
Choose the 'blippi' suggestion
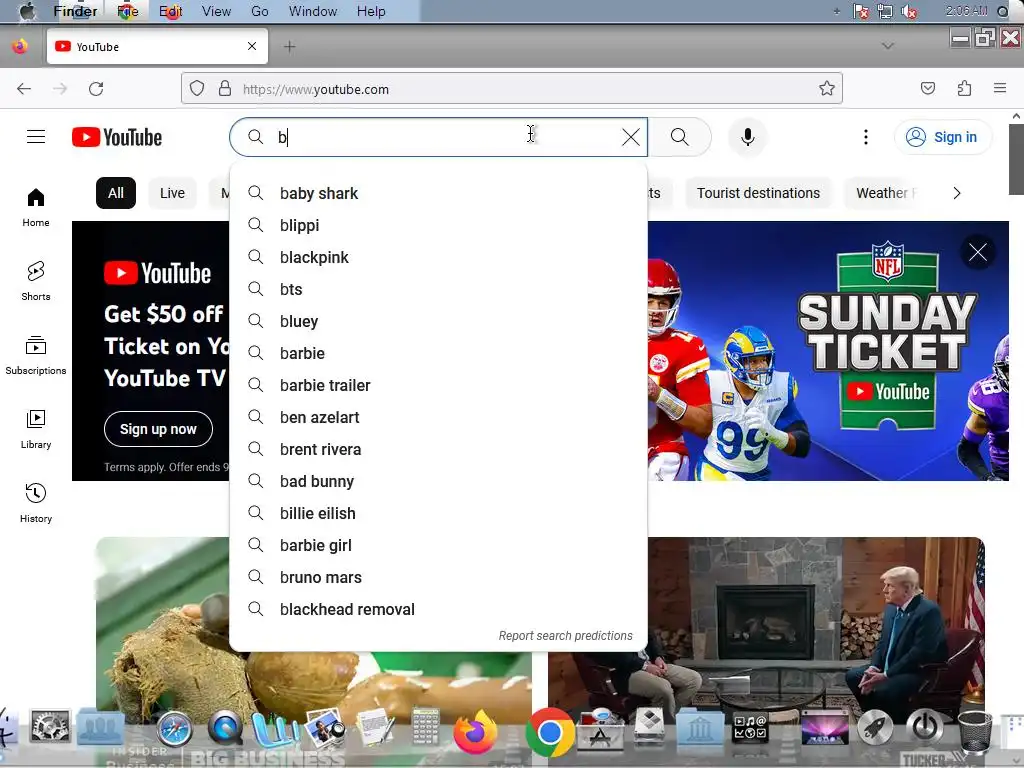pos(438,225)
